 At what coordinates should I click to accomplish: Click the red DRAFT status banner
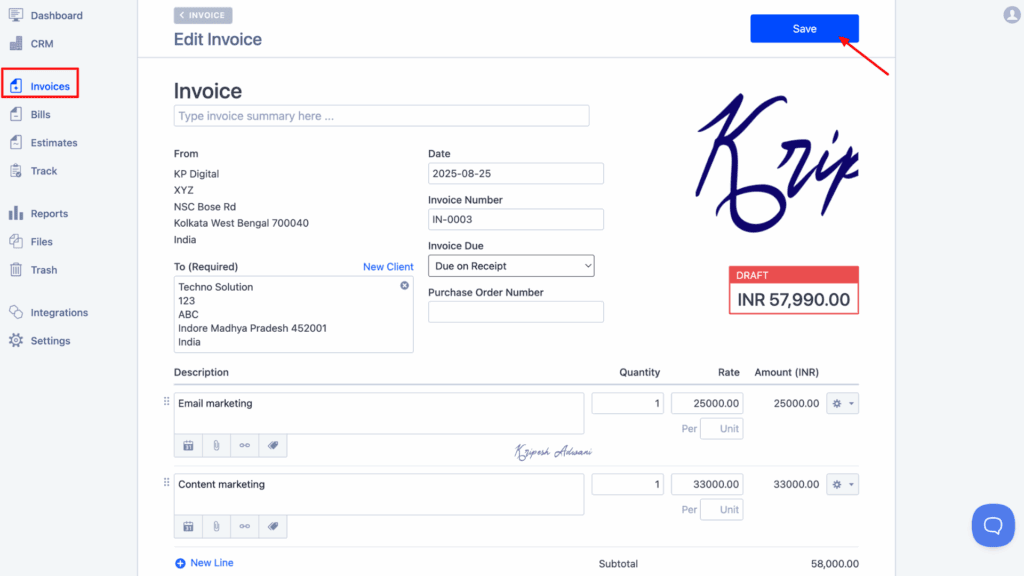pos(793,274)
